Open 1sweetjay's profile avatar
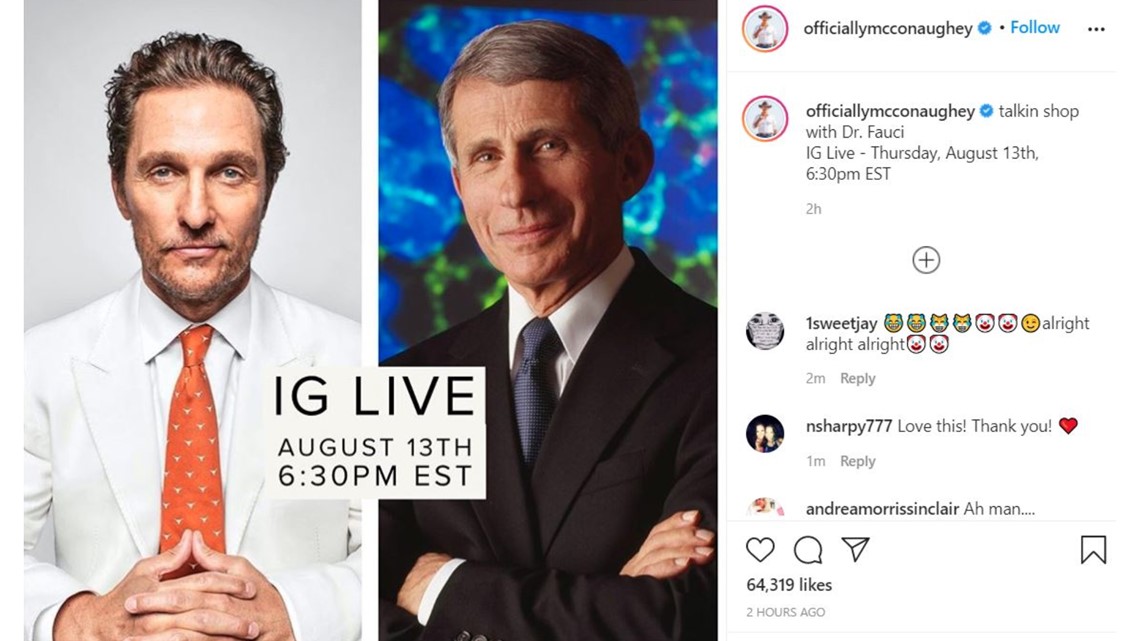The width and height of the screenshot is (1140, 641). click(765, 331)
